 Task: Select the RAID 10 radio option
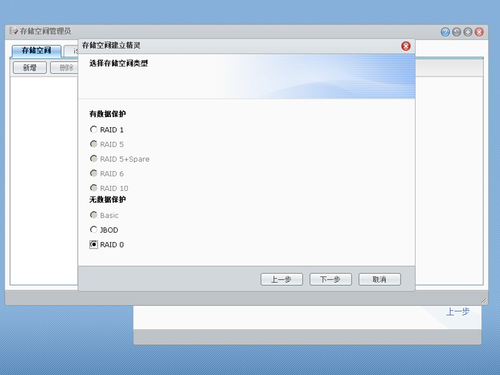94,188
